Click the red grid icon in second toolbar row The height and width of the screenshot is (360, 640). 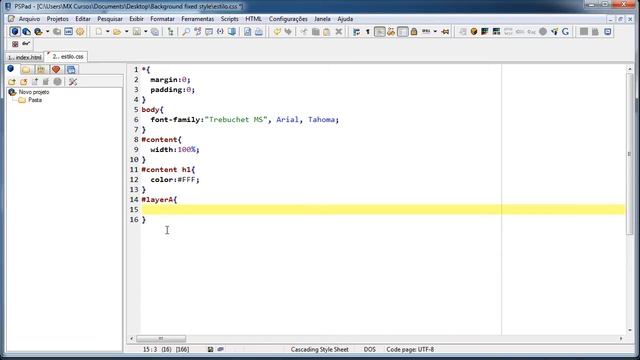coord(15,44)
